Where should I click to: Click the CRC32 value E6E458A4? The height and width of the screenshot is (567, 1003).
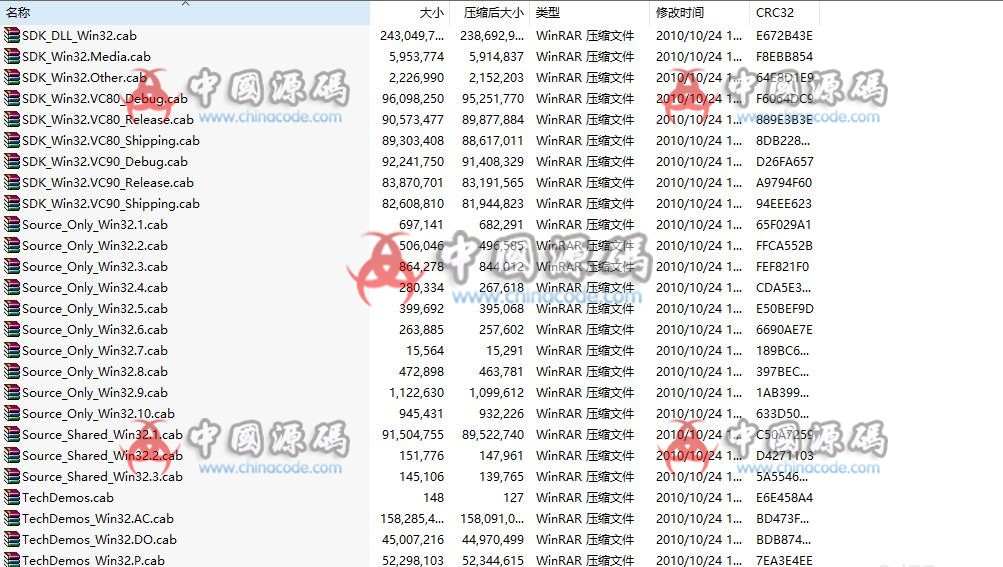(x=784, y=498)
